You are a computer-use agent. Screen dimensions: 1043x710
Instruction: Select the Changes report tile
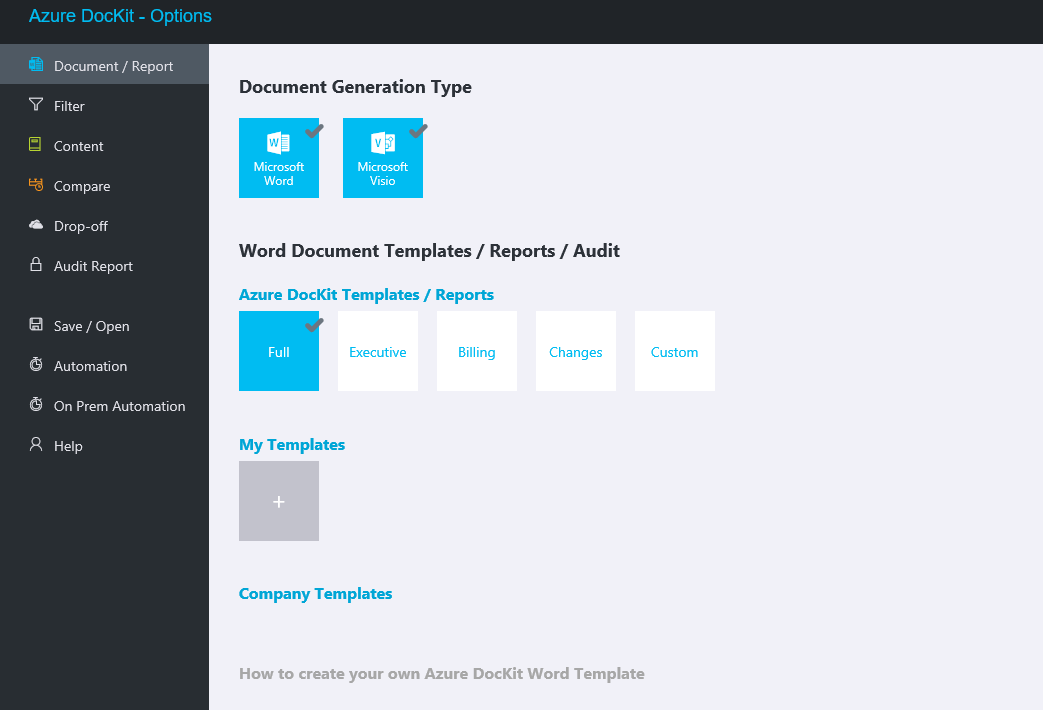click(576, 351)
